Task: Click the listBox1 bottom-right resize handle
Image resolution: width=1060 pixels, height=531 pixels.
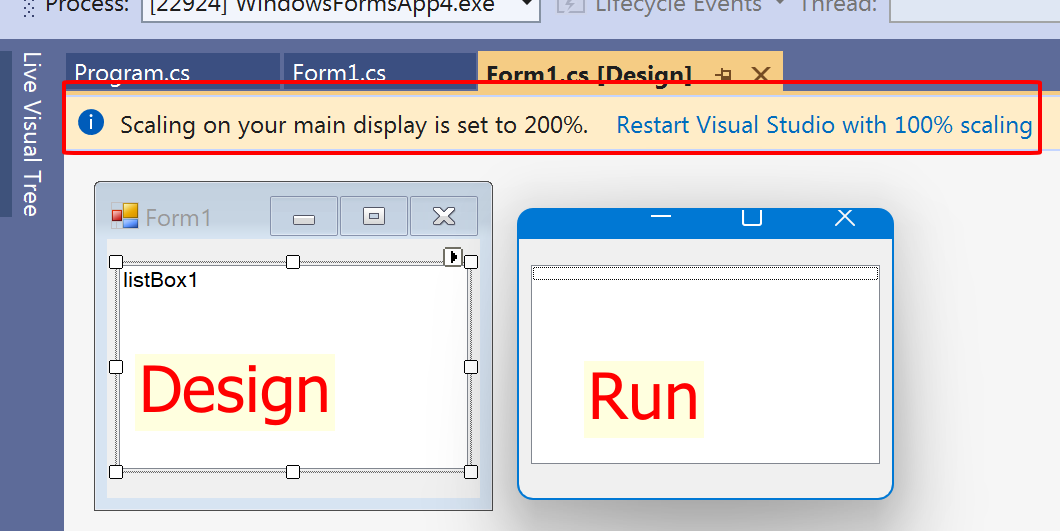Action: tap(471, 471)
